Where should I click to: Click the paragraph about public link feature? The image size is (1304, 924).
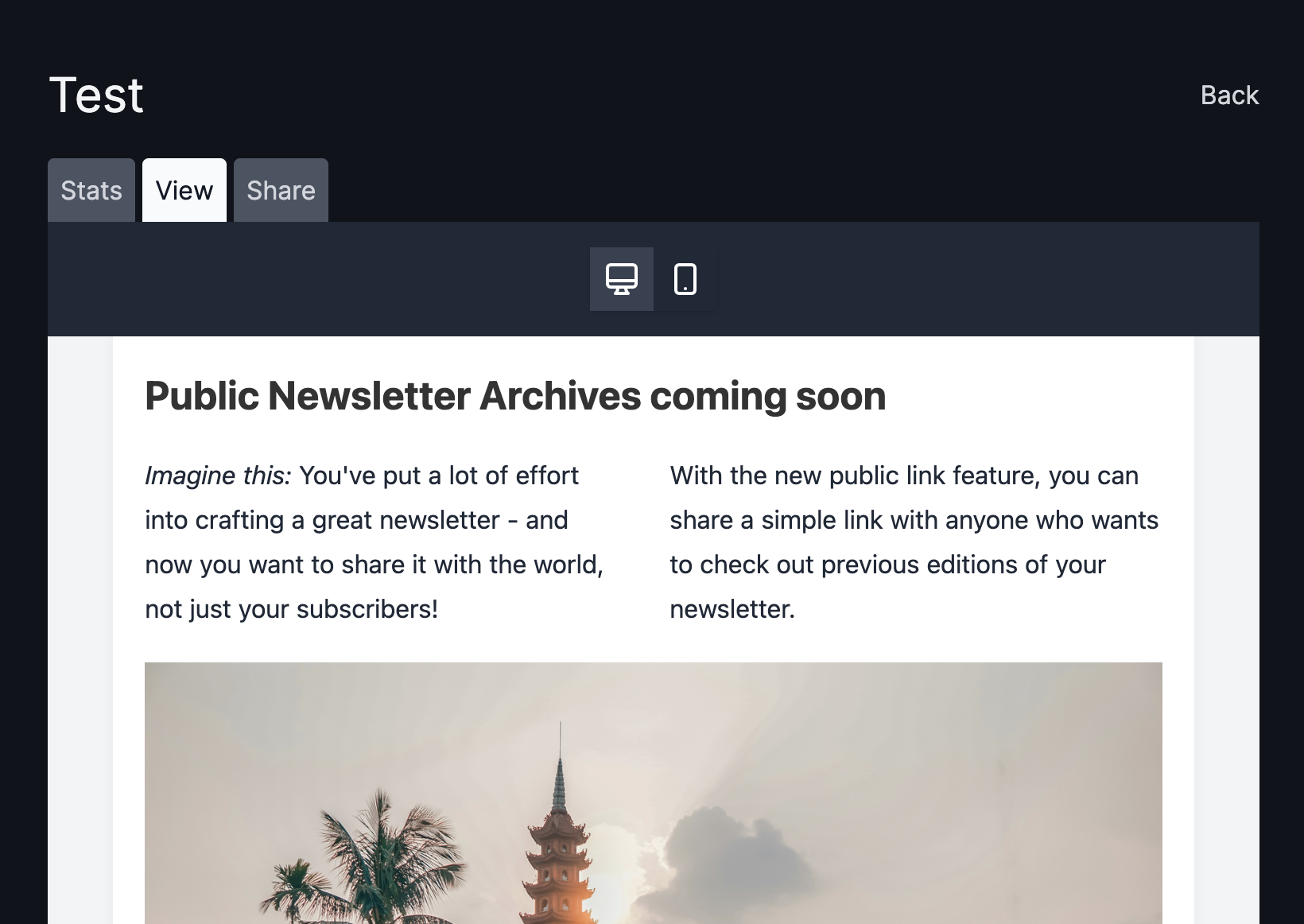click(914, 542)
